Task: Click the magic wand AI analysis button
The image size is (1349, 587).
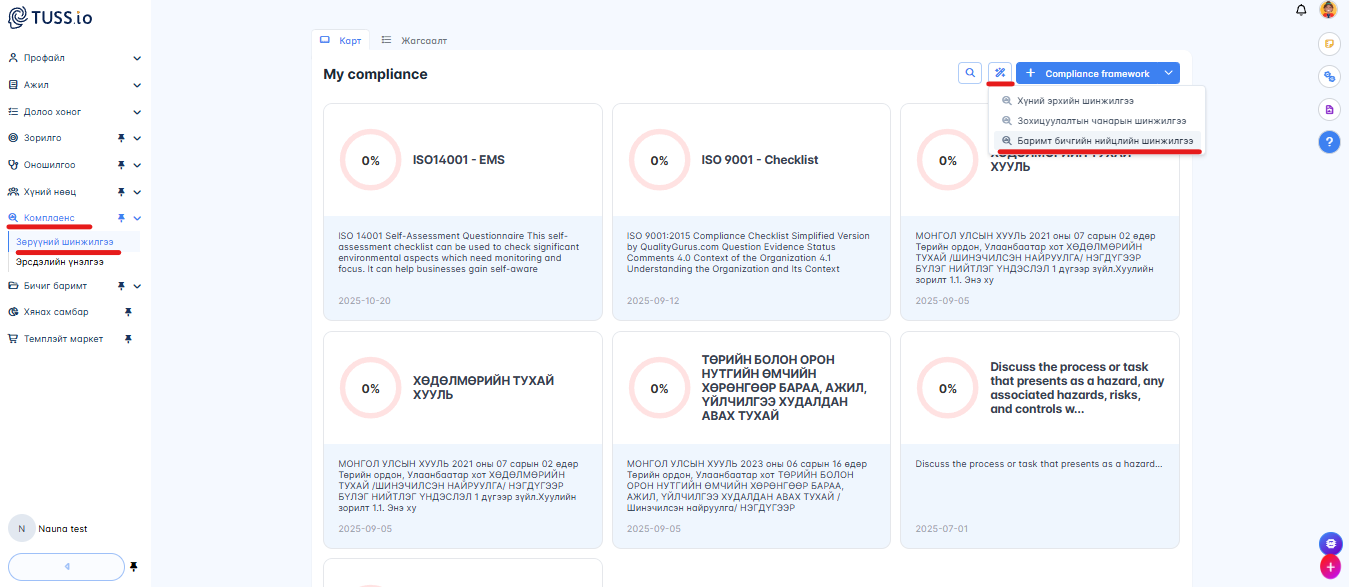Action: pos(1000,73)
